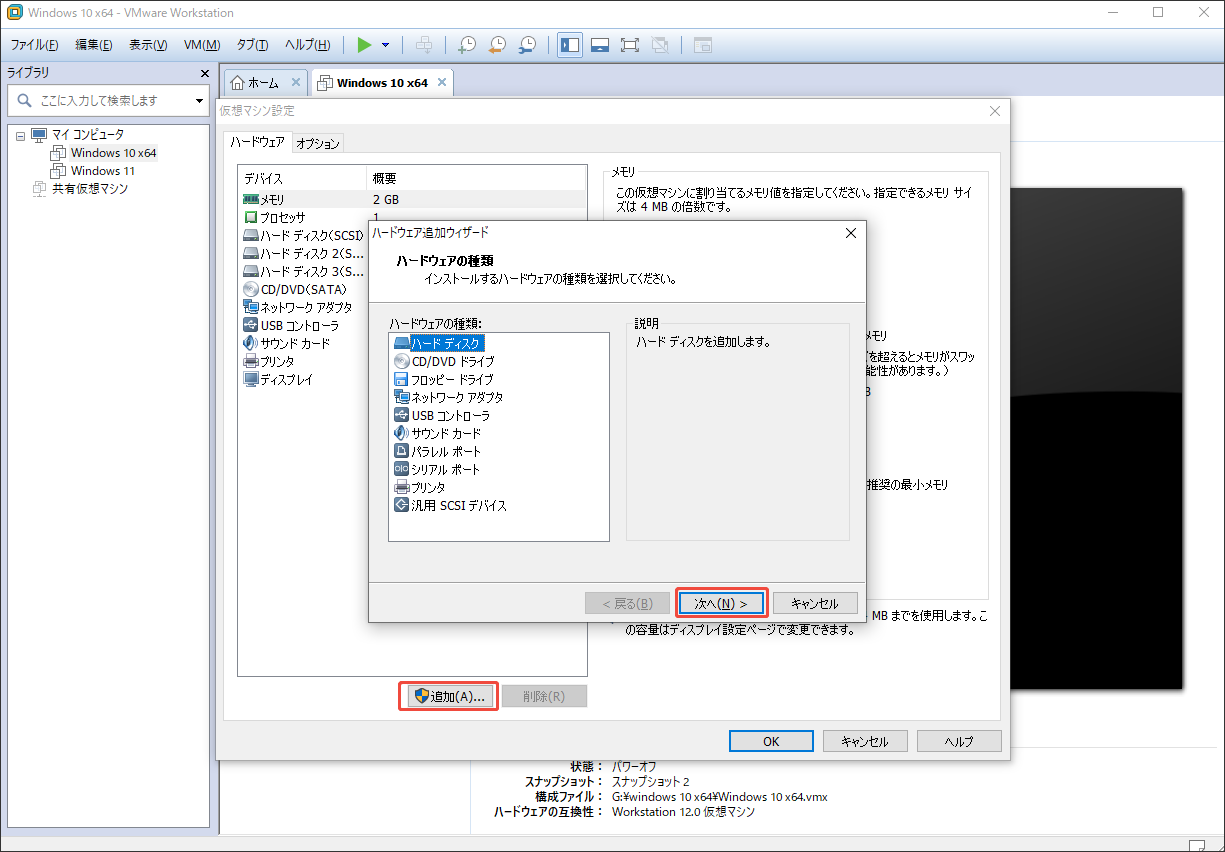Select the メモリ device row
Image resolution: width=1225 pixels, height=852 pixels.
click(411, 200)
